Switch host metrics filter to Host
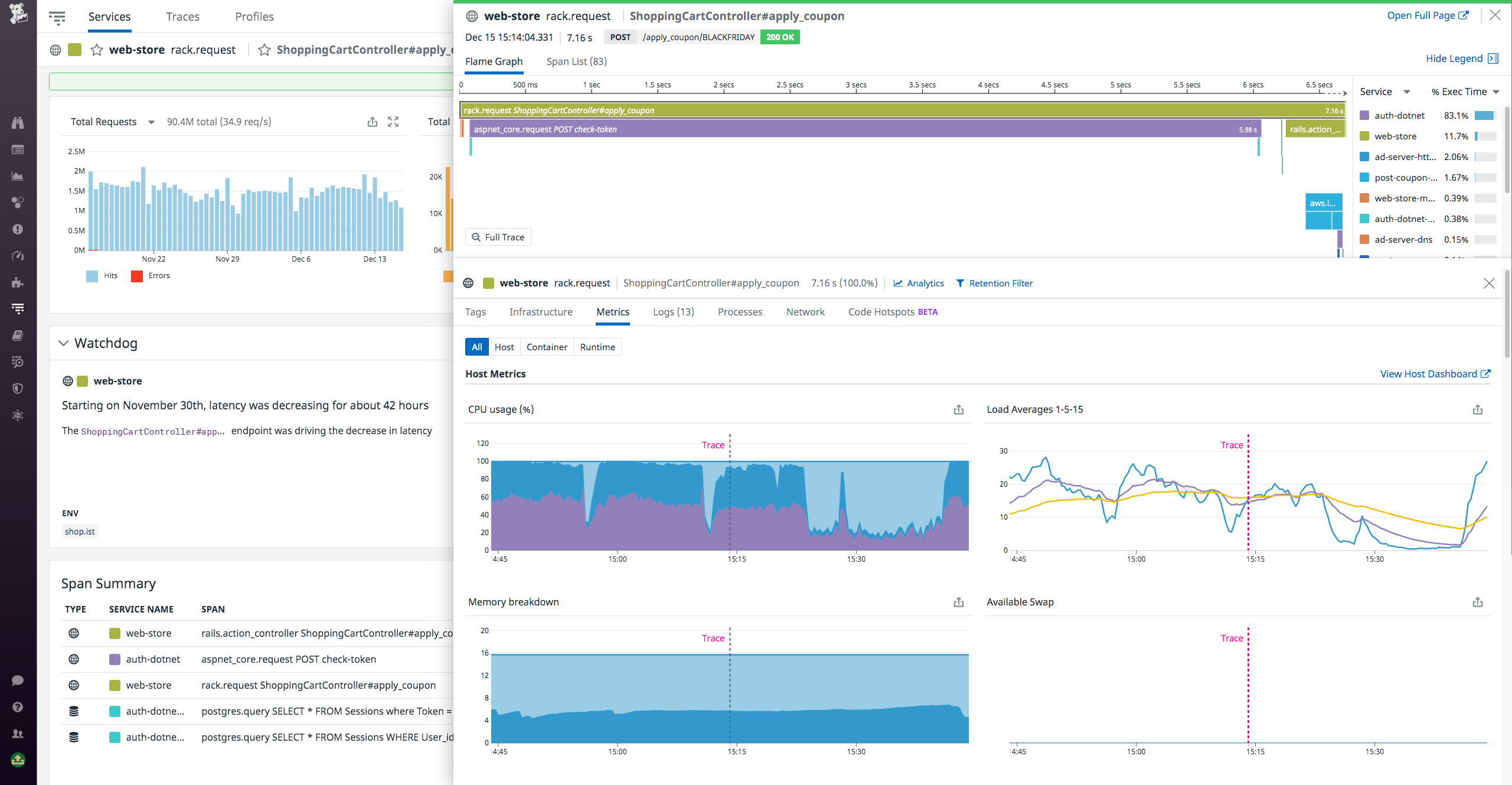Viewport: 1512px width, 785px height. pos(504,347)
